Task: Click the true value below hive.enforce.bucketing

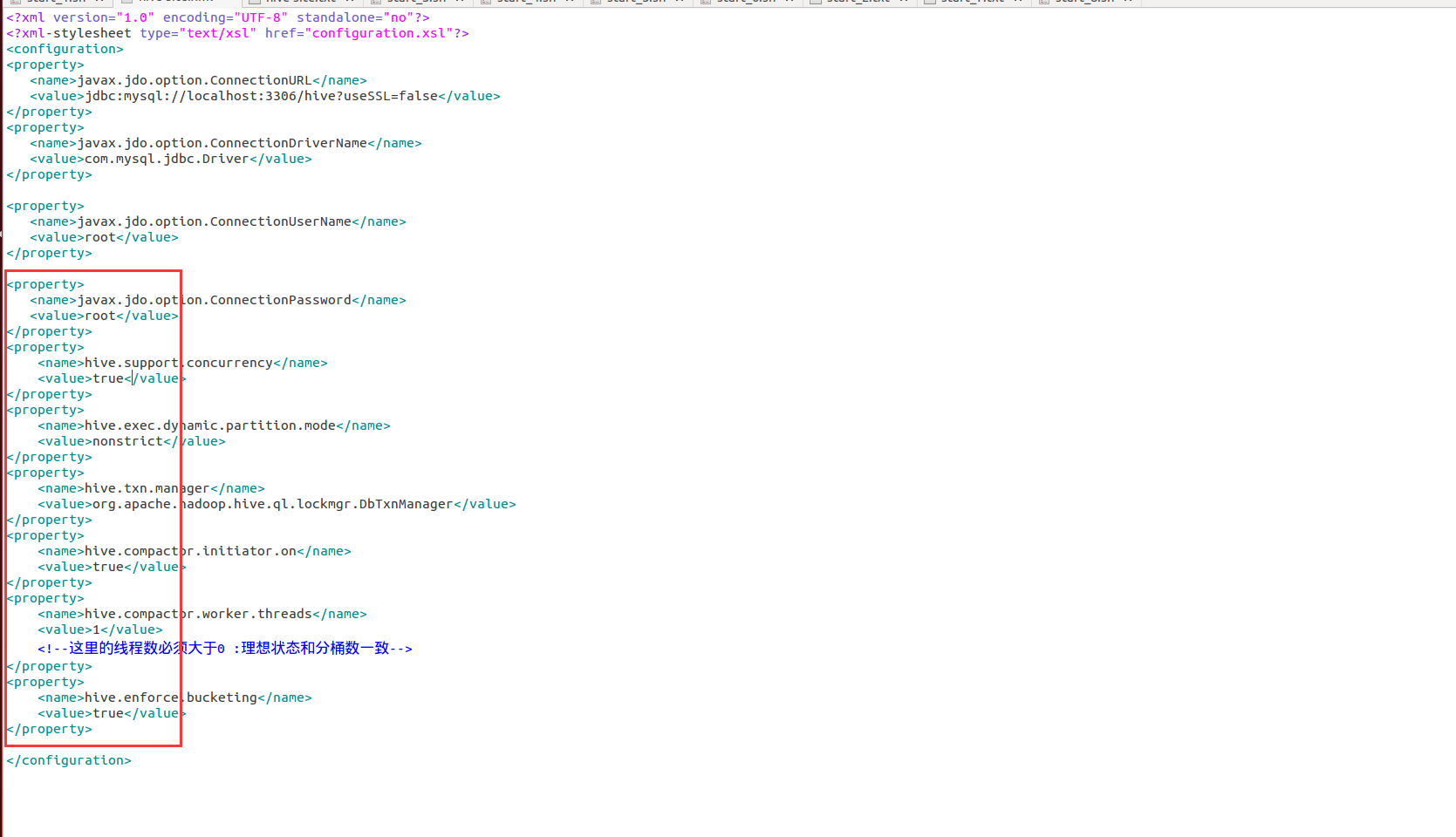Action: point(112,713)
